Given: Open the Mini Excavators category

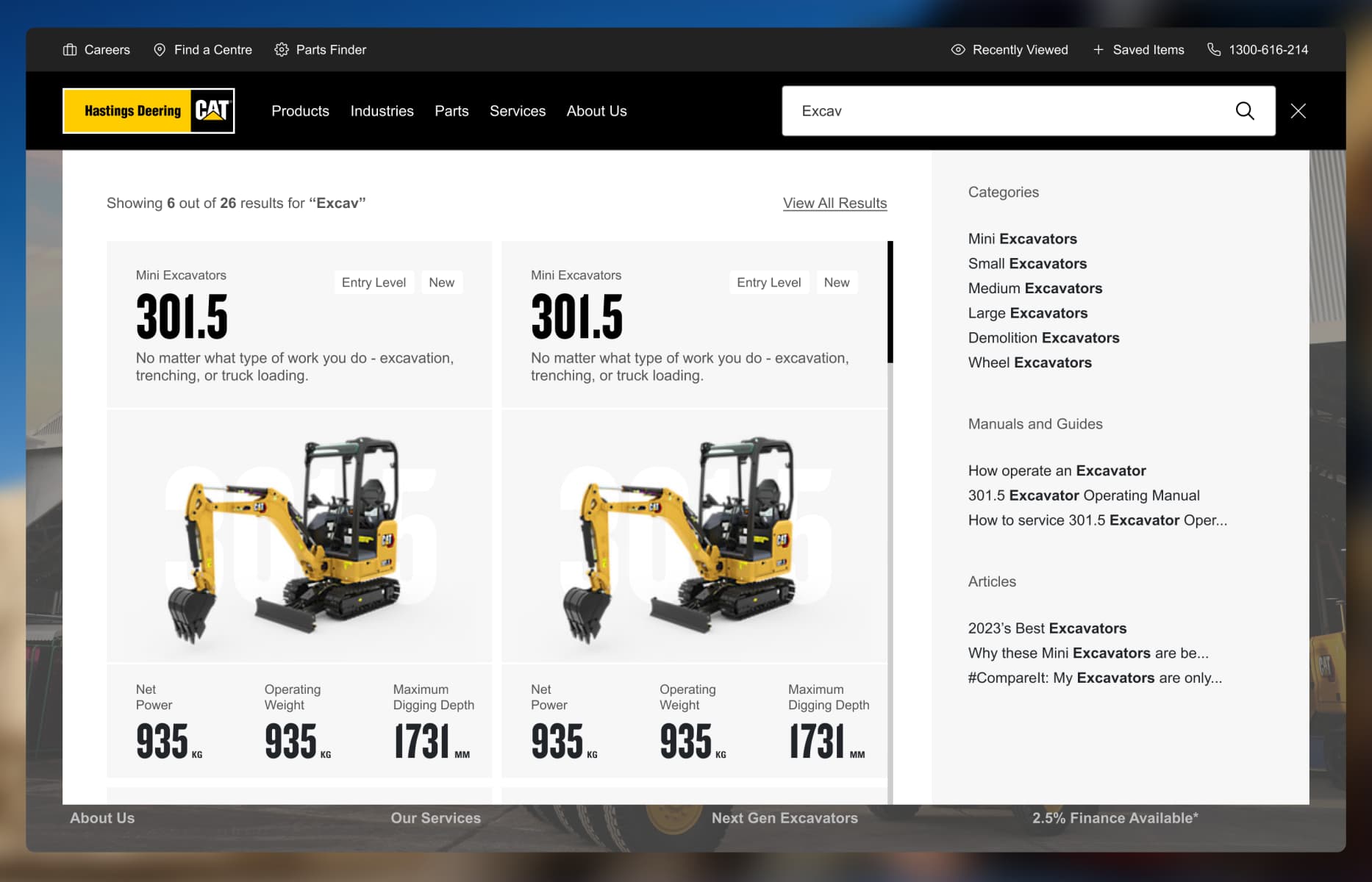Looking at the screenshot, I should click(1022, 238).
